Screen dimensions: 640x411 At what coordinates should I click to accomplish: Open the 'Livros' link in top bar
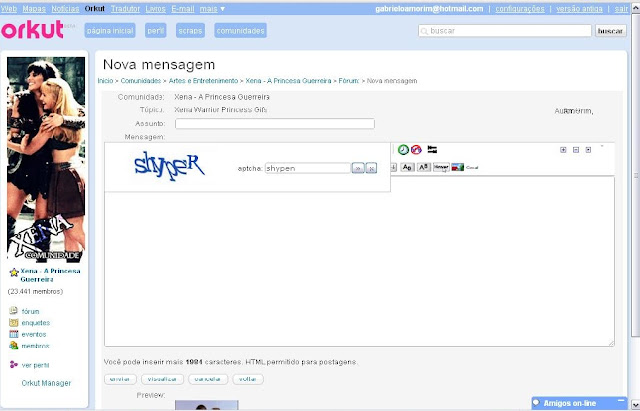(156, 9)
